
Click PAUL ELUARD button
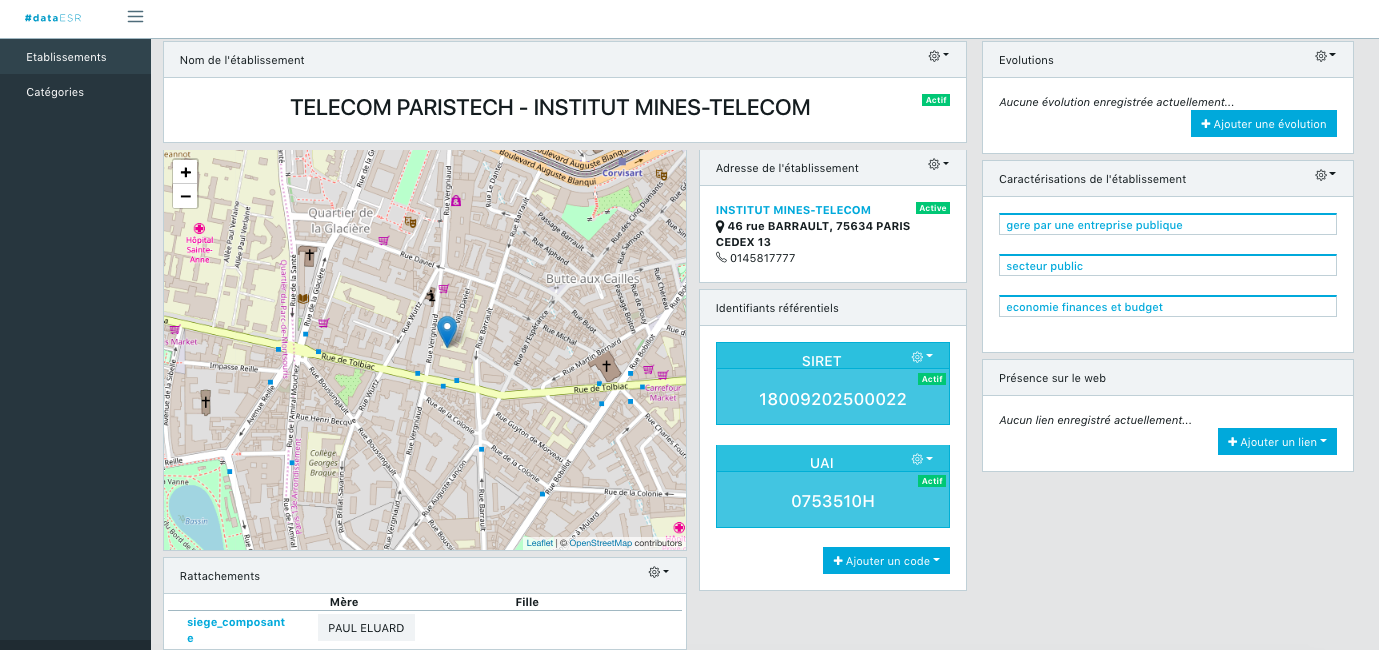[366, 628]
